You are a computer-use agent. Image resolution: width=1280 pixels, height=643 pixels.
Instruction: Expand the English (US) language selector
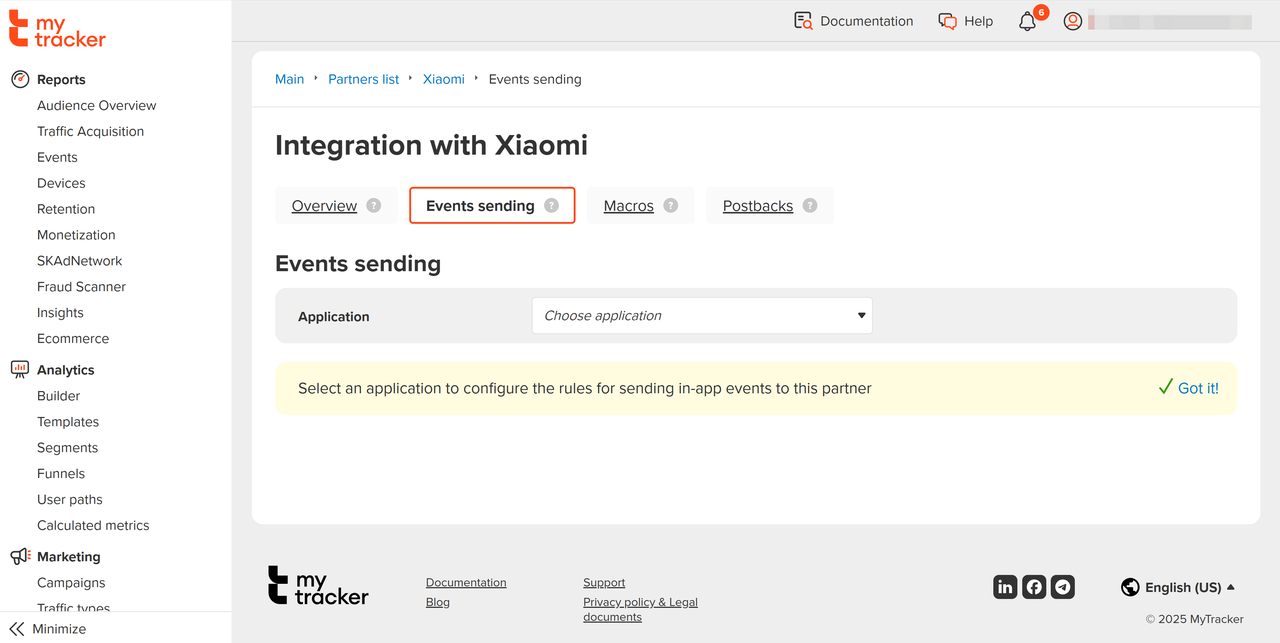(x=1178, y=588)
